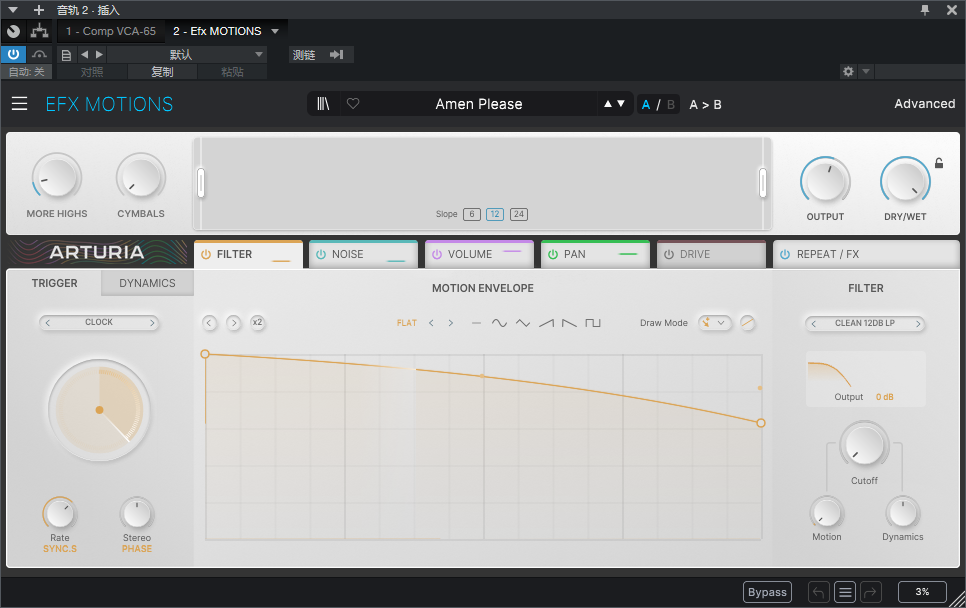Click the 复制 copy button
This screenshot has height=608, width=966.
[x=162, y=71]
